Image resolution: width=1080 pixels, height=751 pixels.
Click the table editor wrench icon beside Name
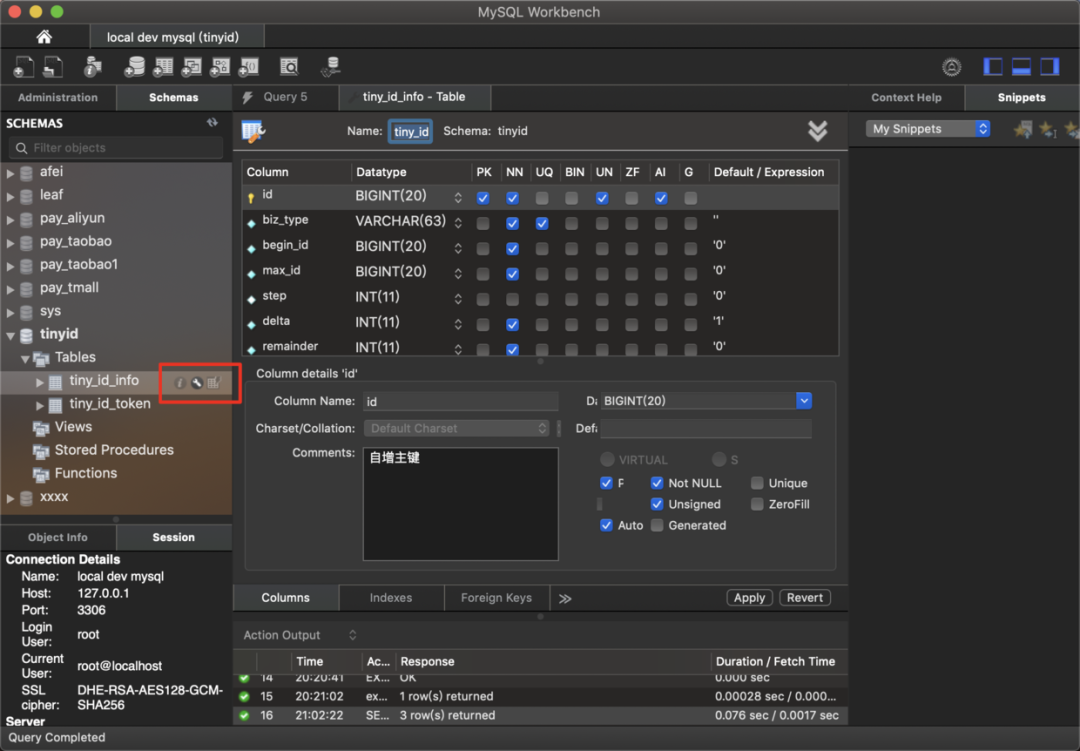tap(253, 131)
